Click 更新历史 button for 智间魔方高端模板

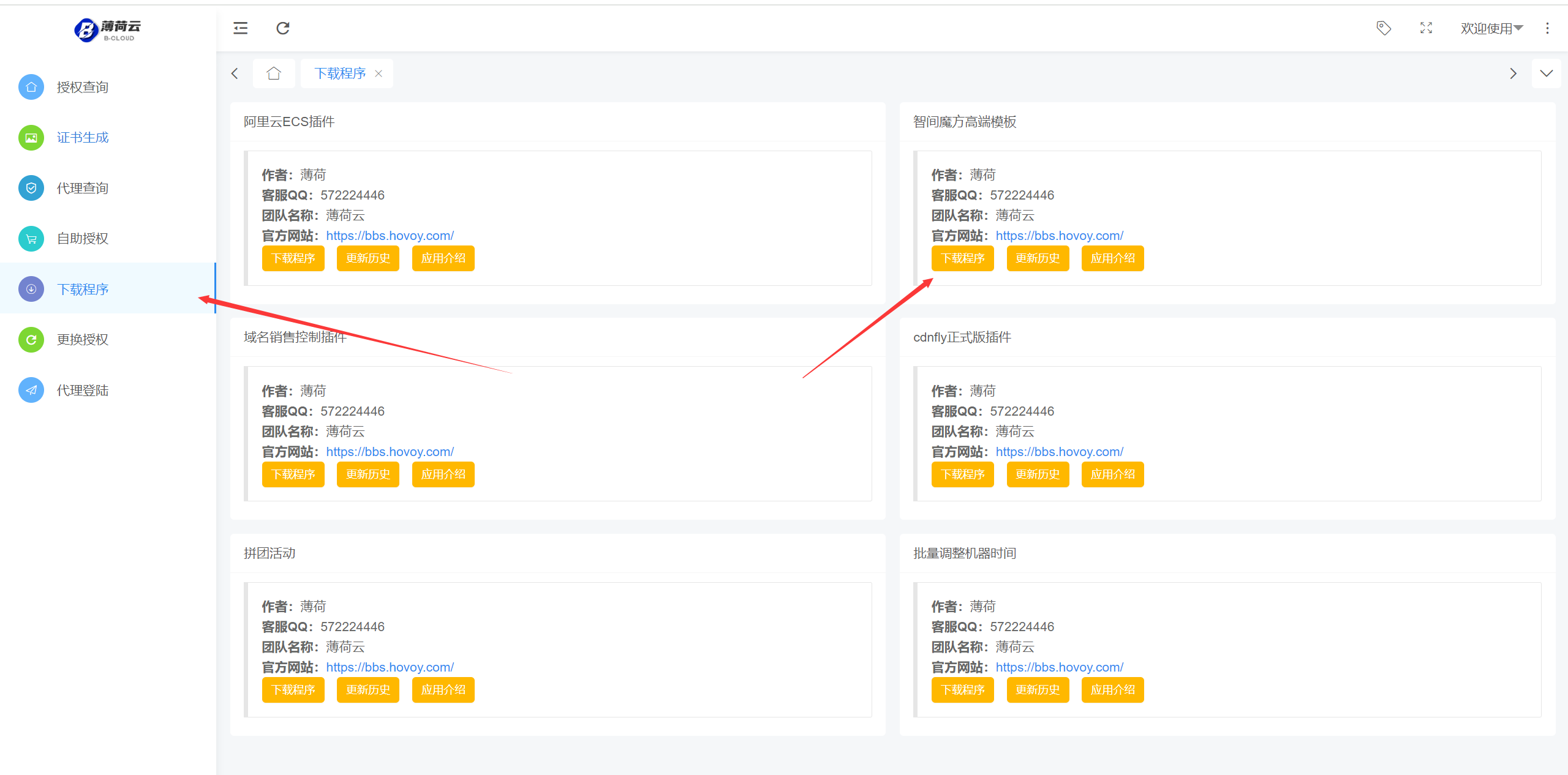(x=1038, y=258)
